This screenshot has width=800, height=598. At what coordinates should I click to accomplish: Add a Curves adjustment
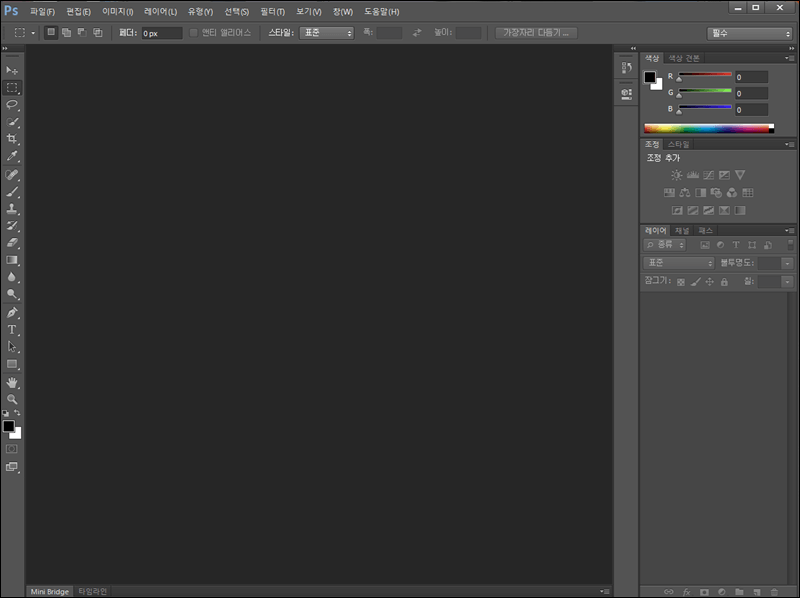708,175
